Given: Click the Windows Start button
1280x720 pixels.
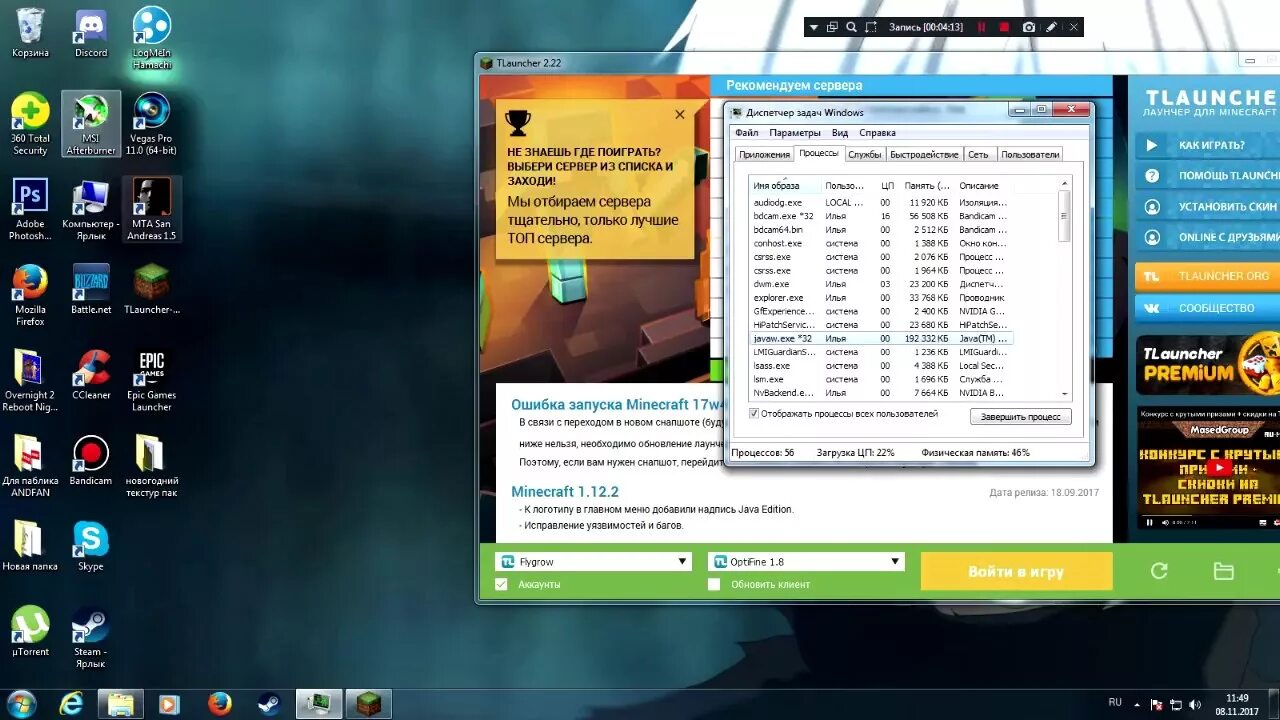Looking at the screenshot, I should [x=20, y=703].
